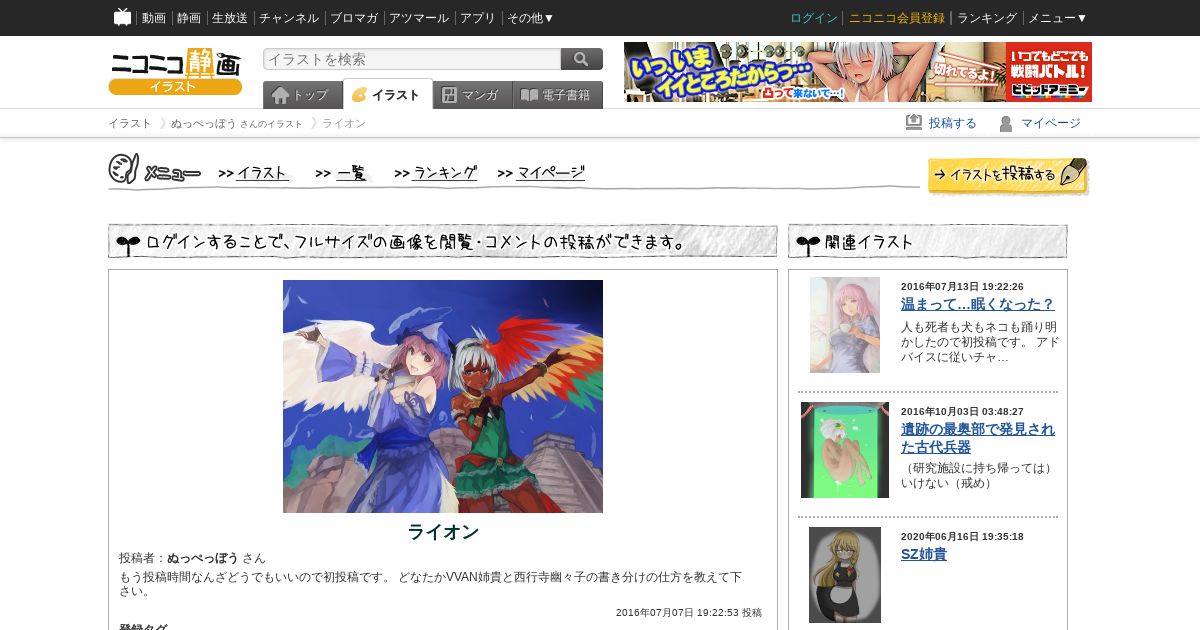The height and width of the screenshot is (630, 1200).
Task: Open 動画 in top bar
Action: tap(154, 18)
